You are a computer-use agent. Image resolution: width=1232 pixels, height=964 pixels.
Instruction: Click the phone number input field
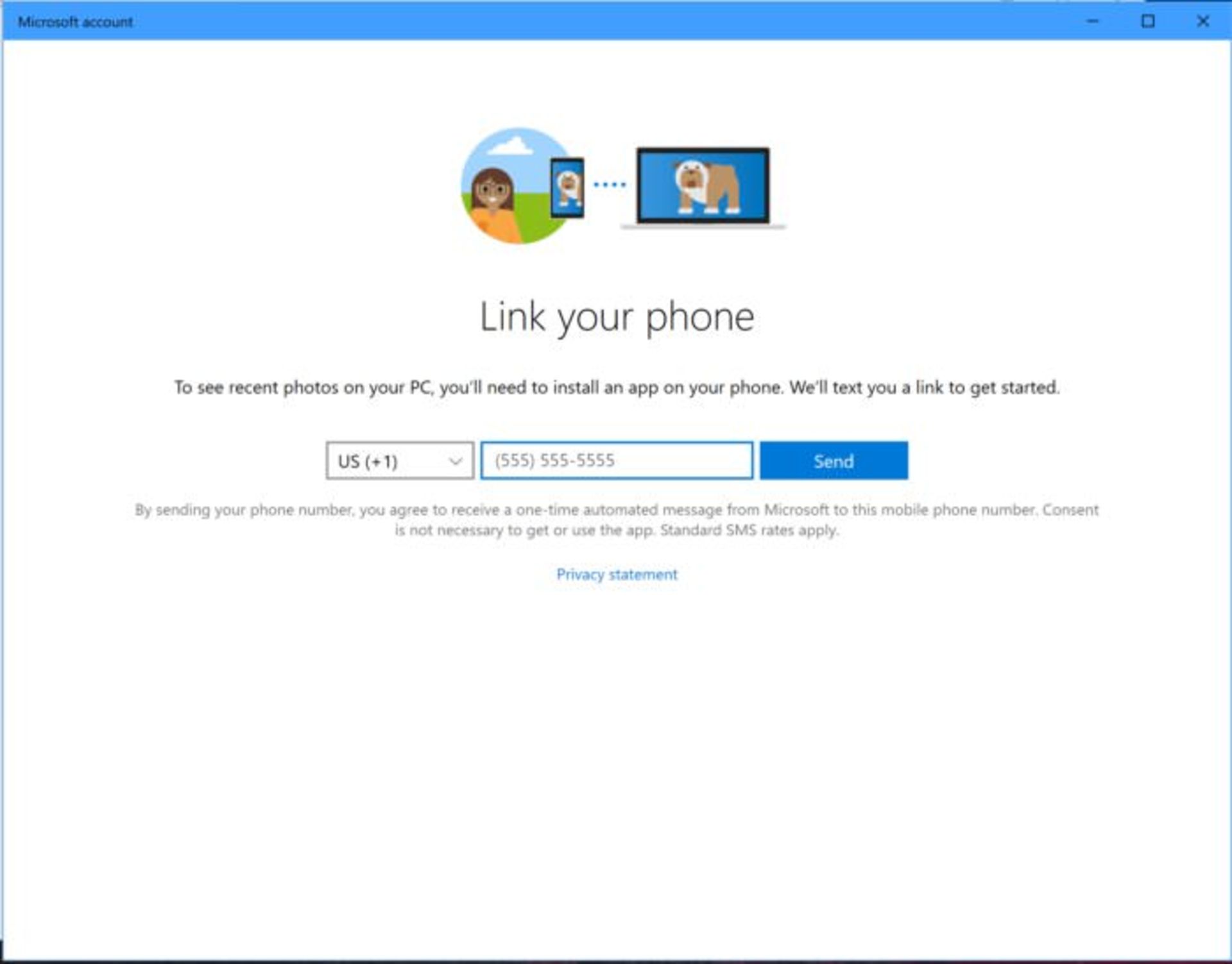click(617, 461)
